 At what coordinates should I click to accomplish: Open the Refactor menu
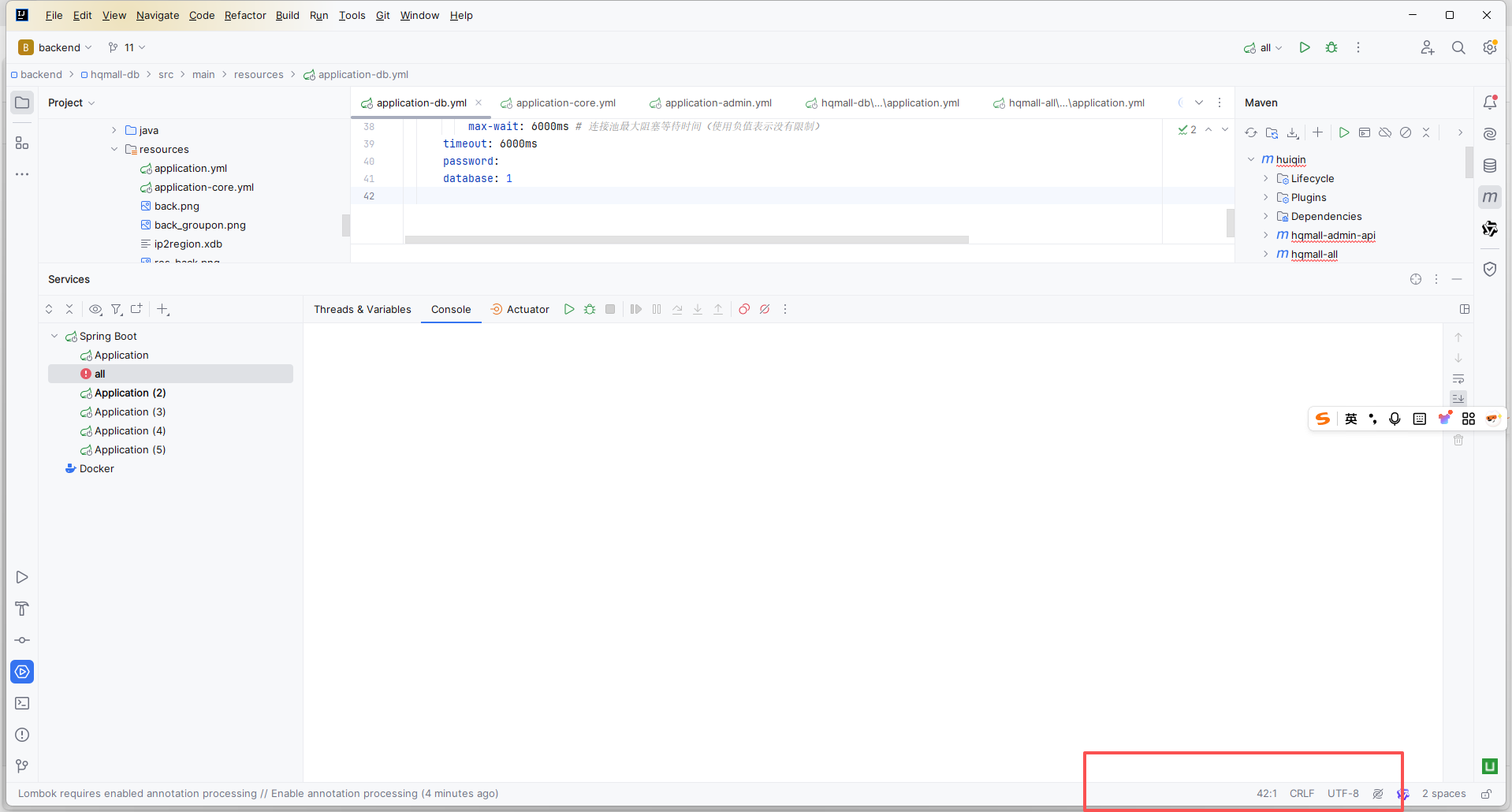[245, 15]
